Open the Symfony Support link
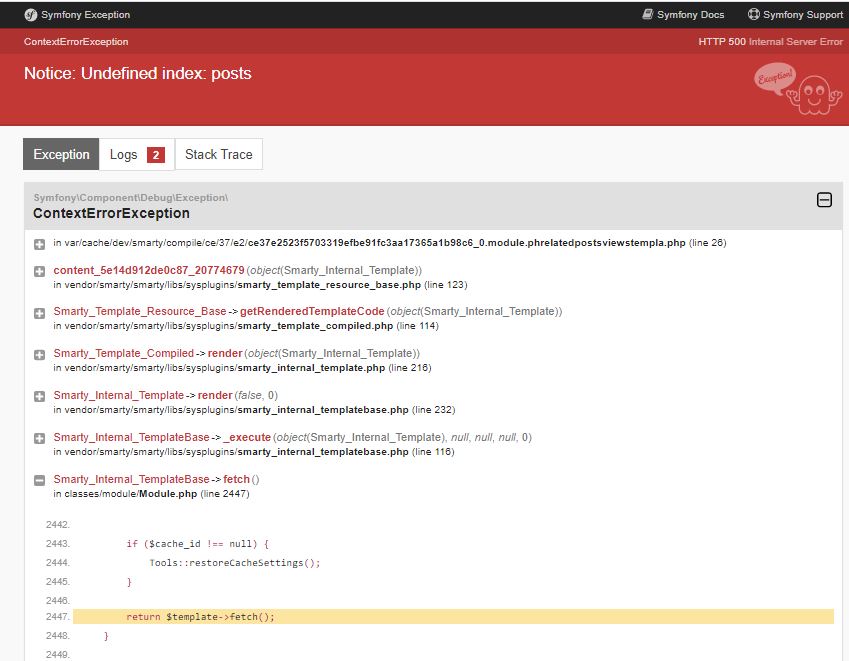 click(795, 15)
